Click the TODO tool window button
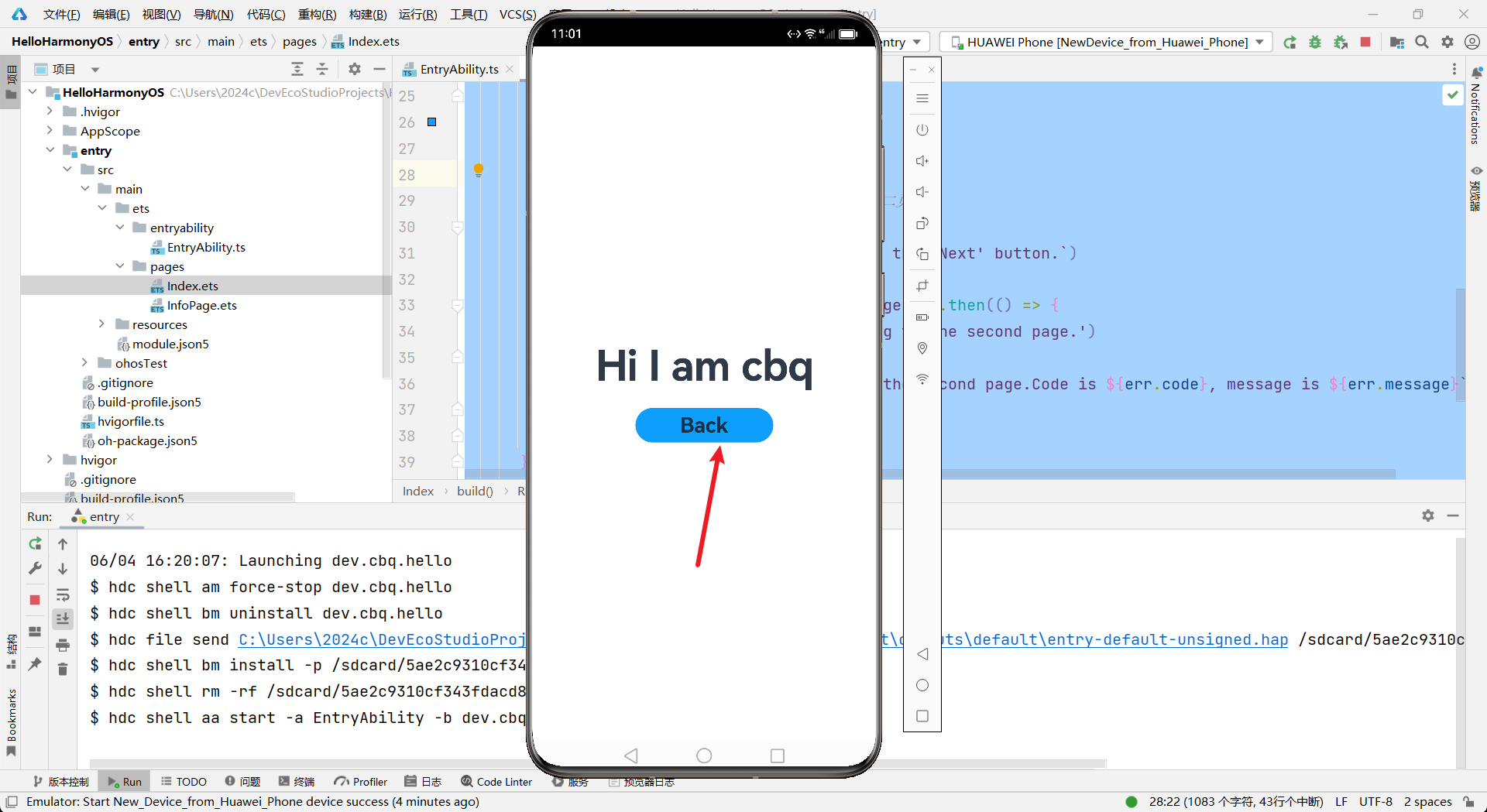This screenshot has height=812, width=1487. coord(184,782)
